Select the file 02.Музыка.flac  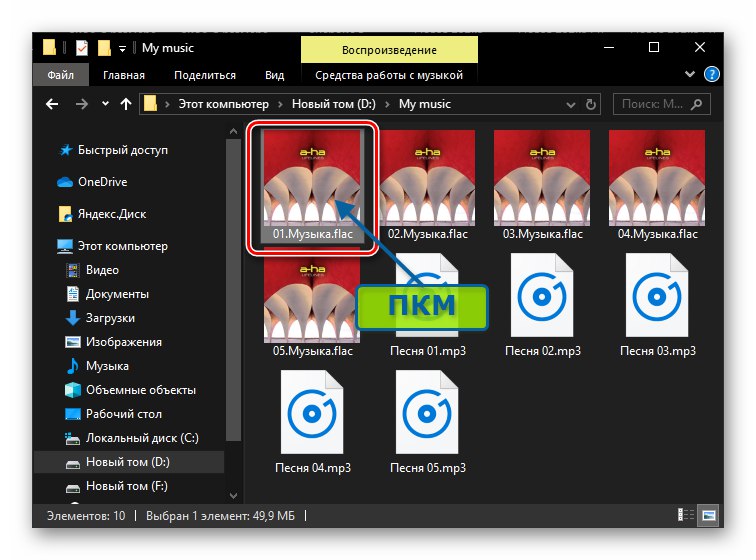427,187
